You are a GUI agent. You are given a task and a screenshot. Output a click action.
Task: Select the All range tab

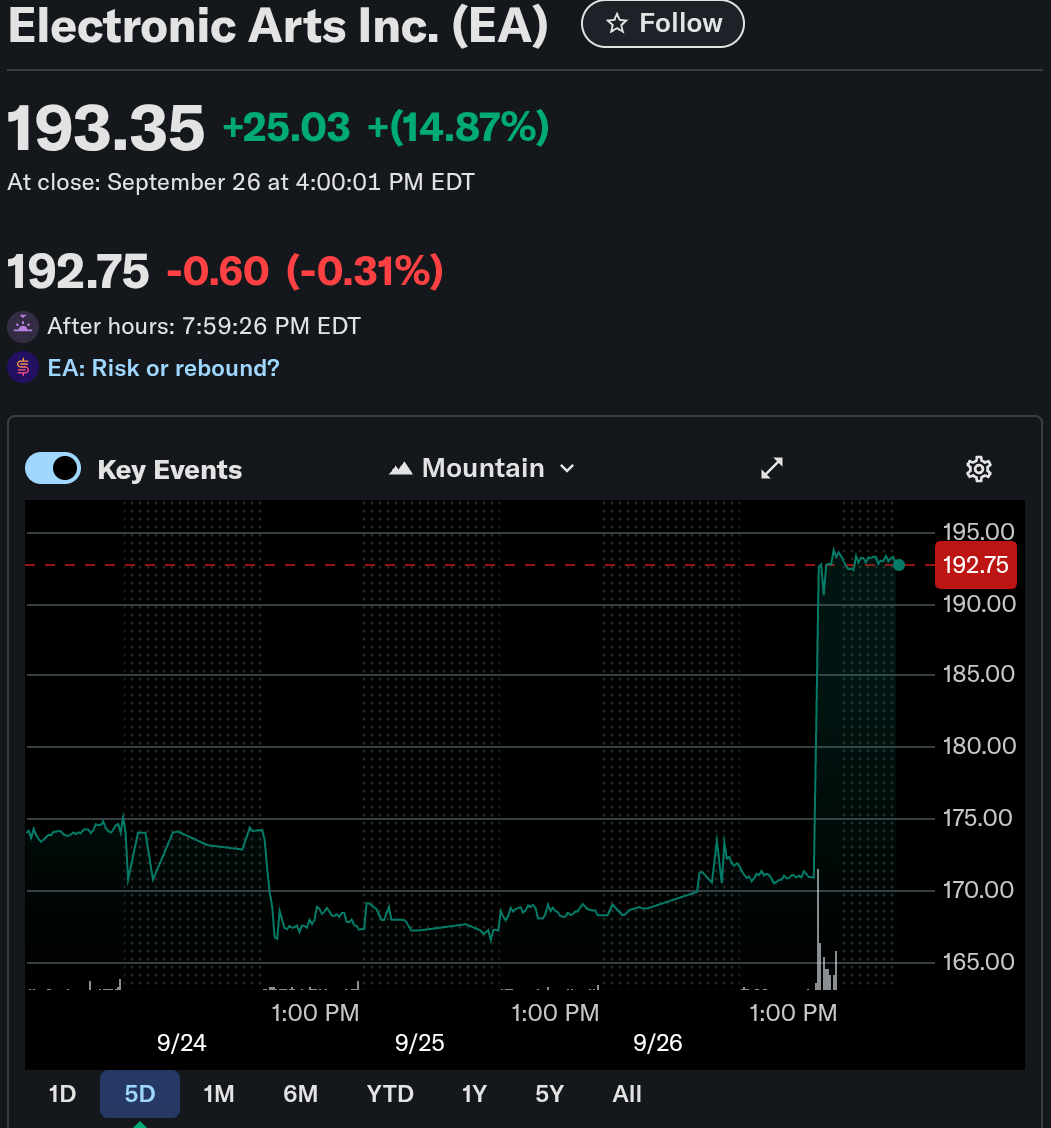click(627, 1093)
